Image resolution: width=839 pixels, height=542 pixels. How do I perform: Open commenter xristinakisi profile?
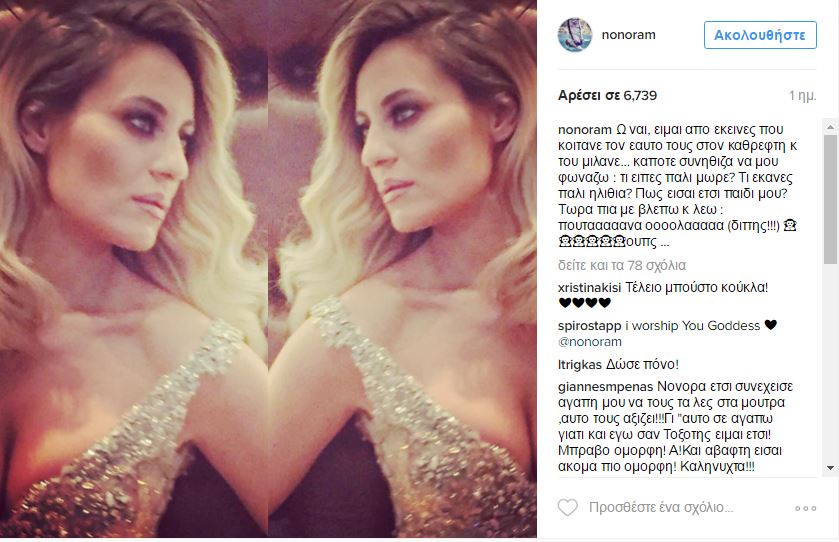click(589, 287)
